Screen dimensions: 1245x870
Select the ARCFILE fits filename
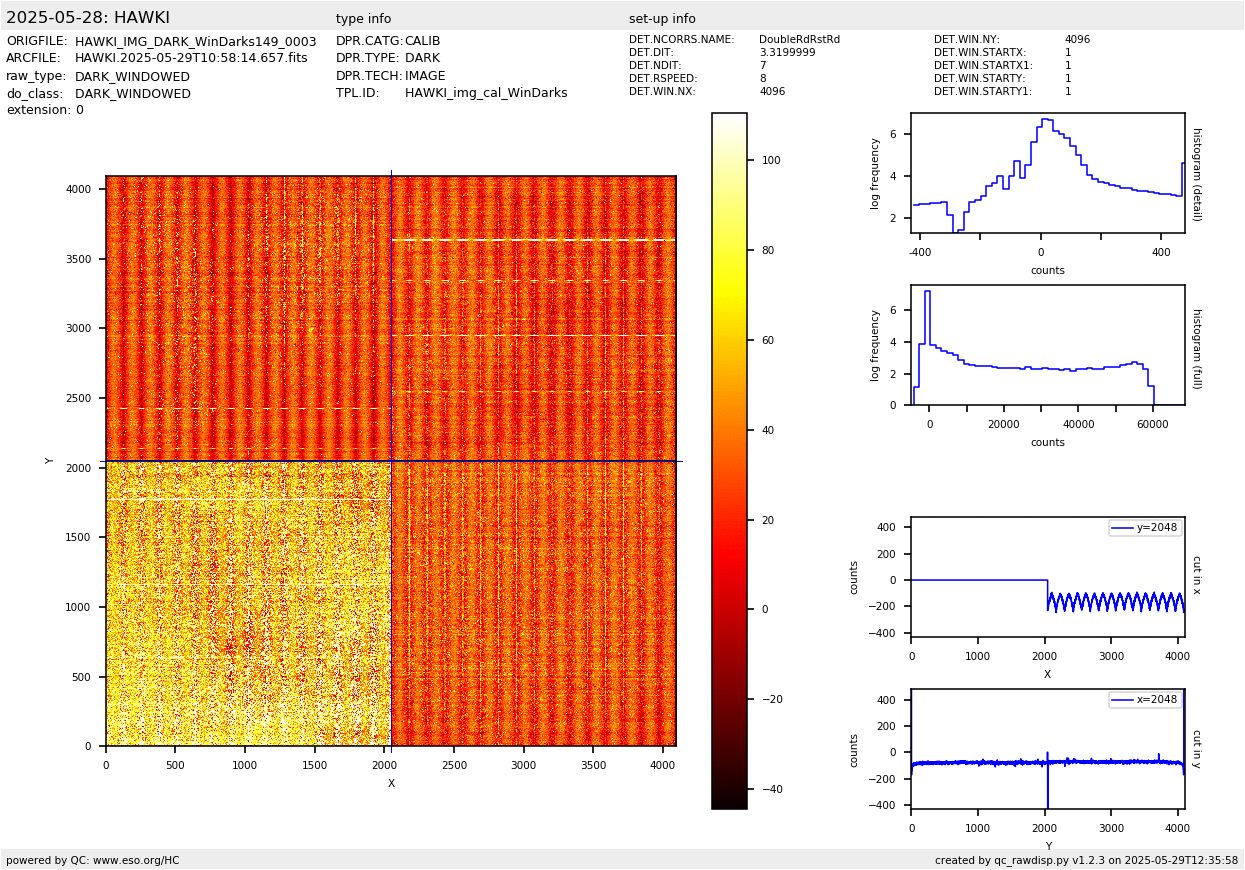(191, 58)
